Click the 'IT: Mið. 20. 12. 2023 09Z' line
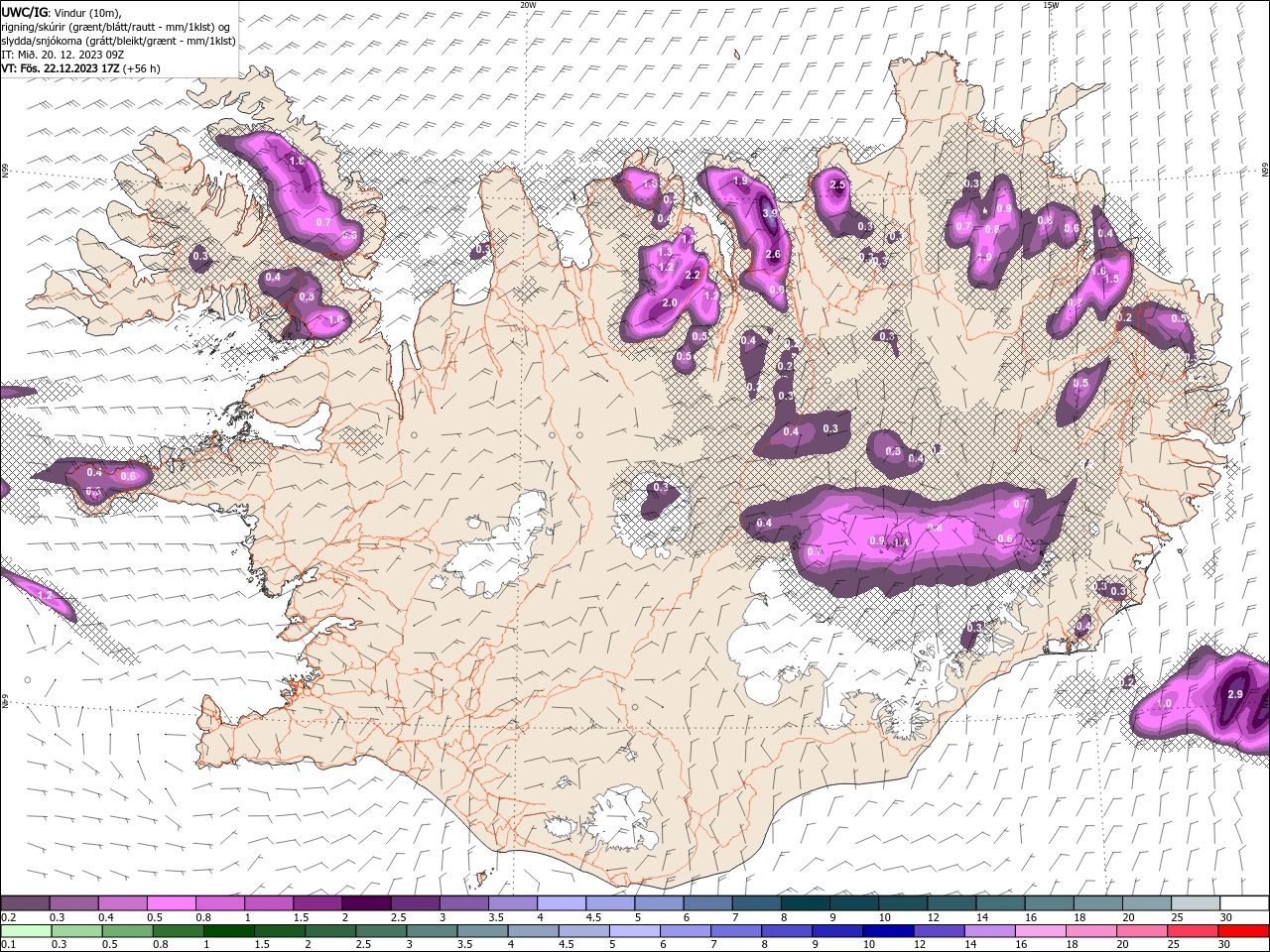The height and width of the screenshot is (952, 1270). (x=63, y=55)
